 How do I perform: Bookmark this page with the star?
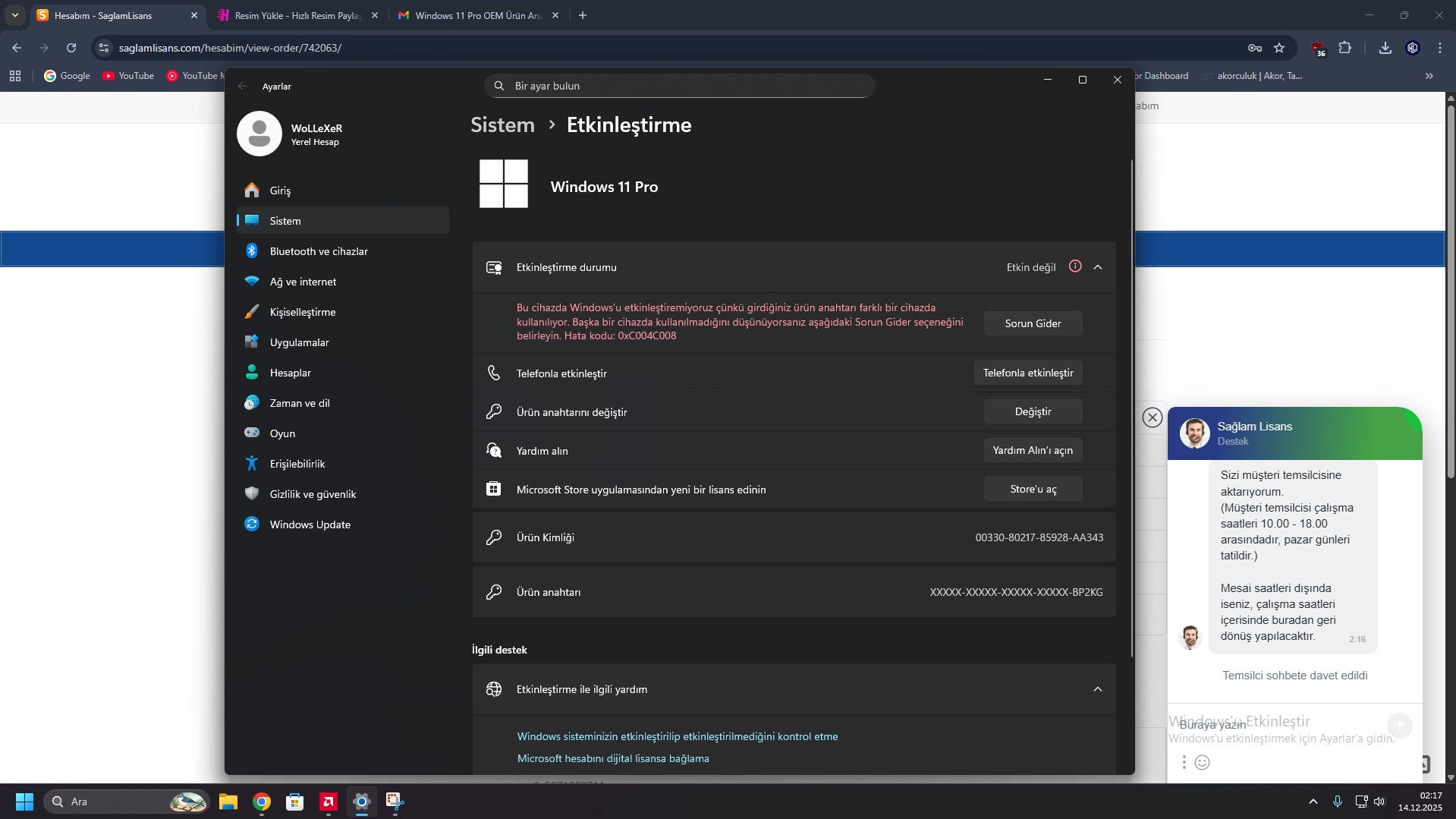coord(1279,48)
